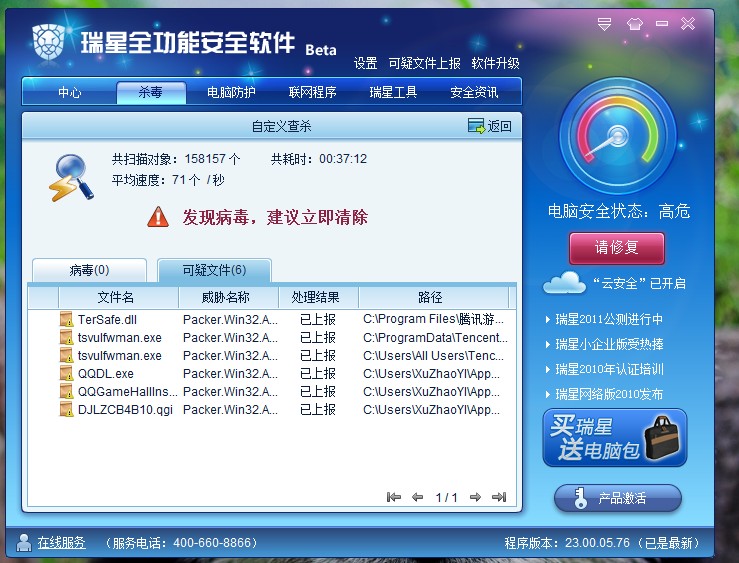Click the 1 / 1 page indicator
Image resolution: width=739 pixels, height=563 pixels.
pos(446,497)
